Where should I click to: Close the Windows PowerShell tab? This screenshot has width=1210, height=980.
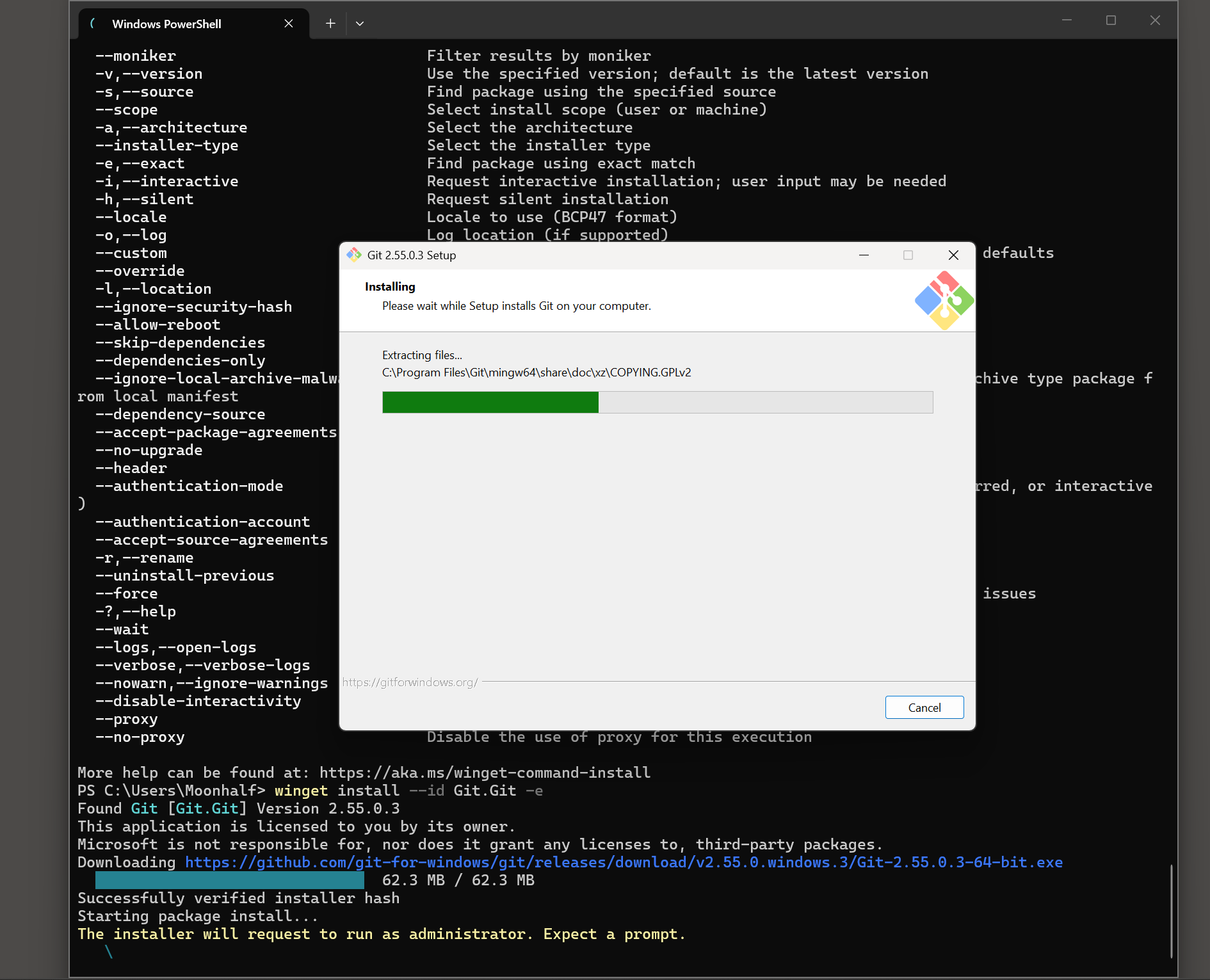[289, 24]
